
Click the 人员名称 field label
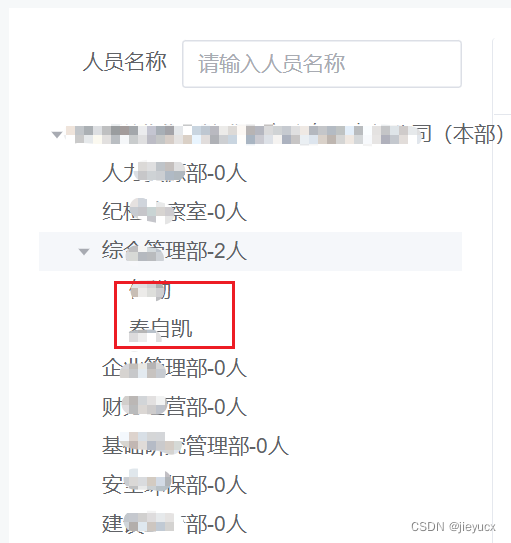125,62
